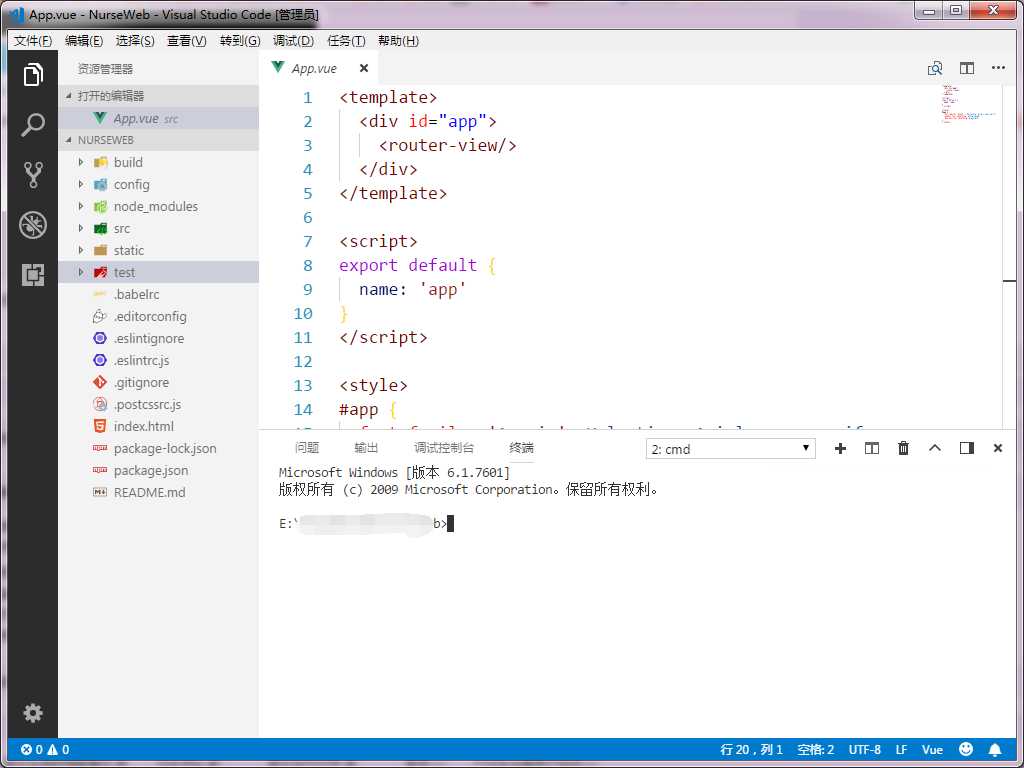The height and width of the screenshot is (768, 1024).
Task: Open the 帮助(H) menu
Action: coord(398,40)
